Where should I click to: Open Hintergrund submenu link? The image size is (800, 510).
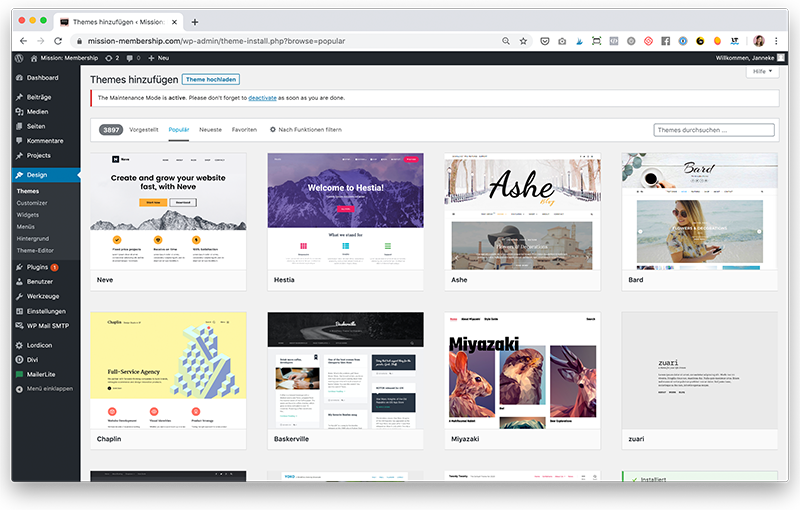point(33,239)
